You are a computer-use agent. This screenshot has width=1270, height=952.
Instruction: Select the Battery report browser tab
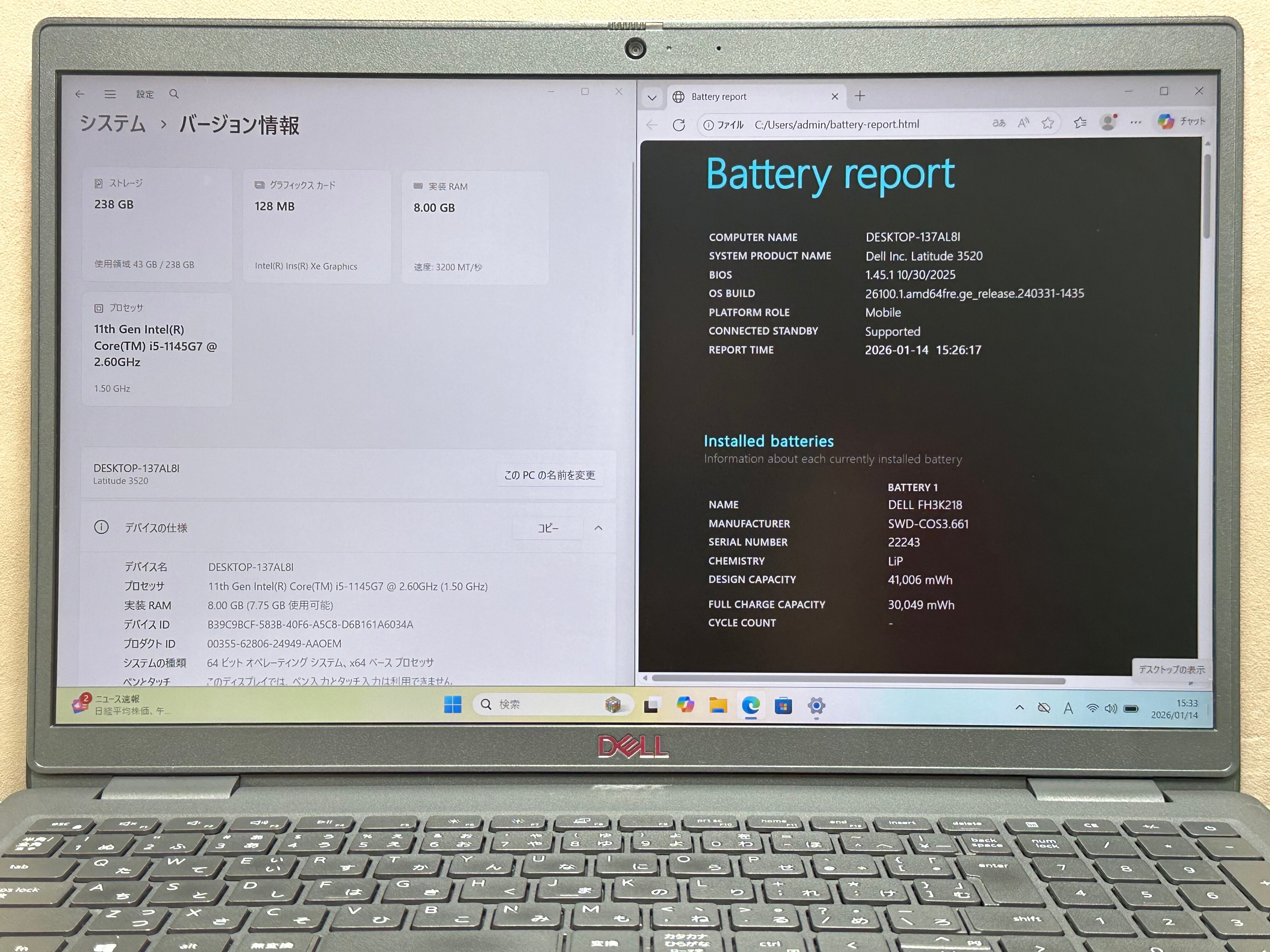click(x=747, y=97)
